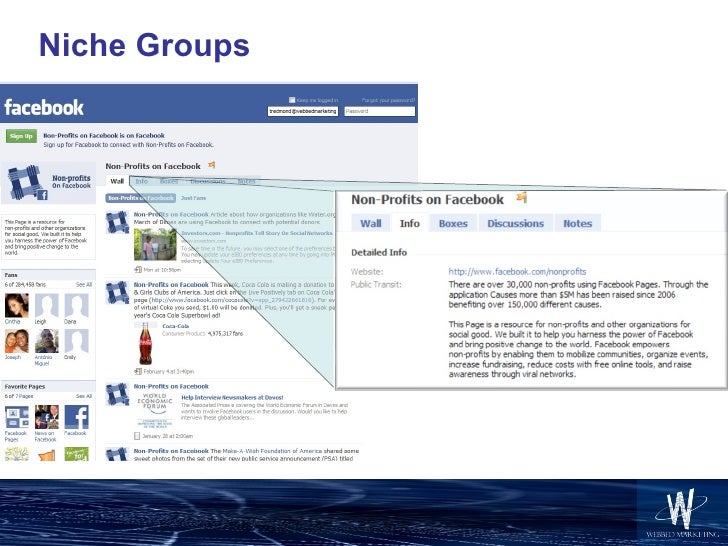
Task: Open the Boxes tab in the enlarged callout
Action: point(453,223)
